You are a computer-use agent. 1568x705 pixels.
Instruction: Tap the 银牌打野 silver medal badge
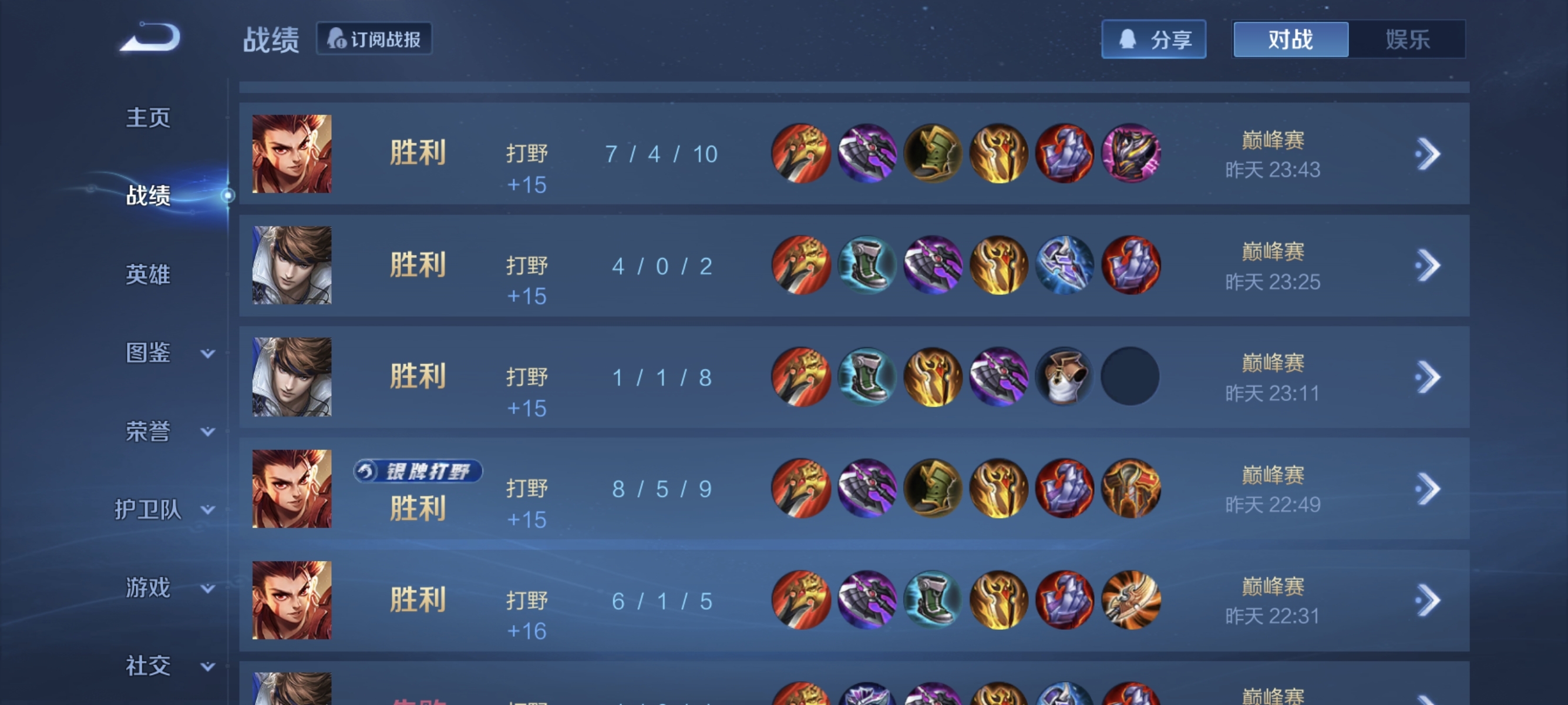418,471
